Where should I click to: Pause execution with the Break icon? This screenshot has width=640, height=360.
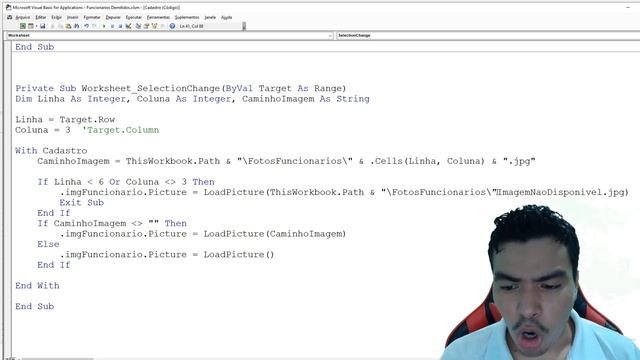(112, 26)
